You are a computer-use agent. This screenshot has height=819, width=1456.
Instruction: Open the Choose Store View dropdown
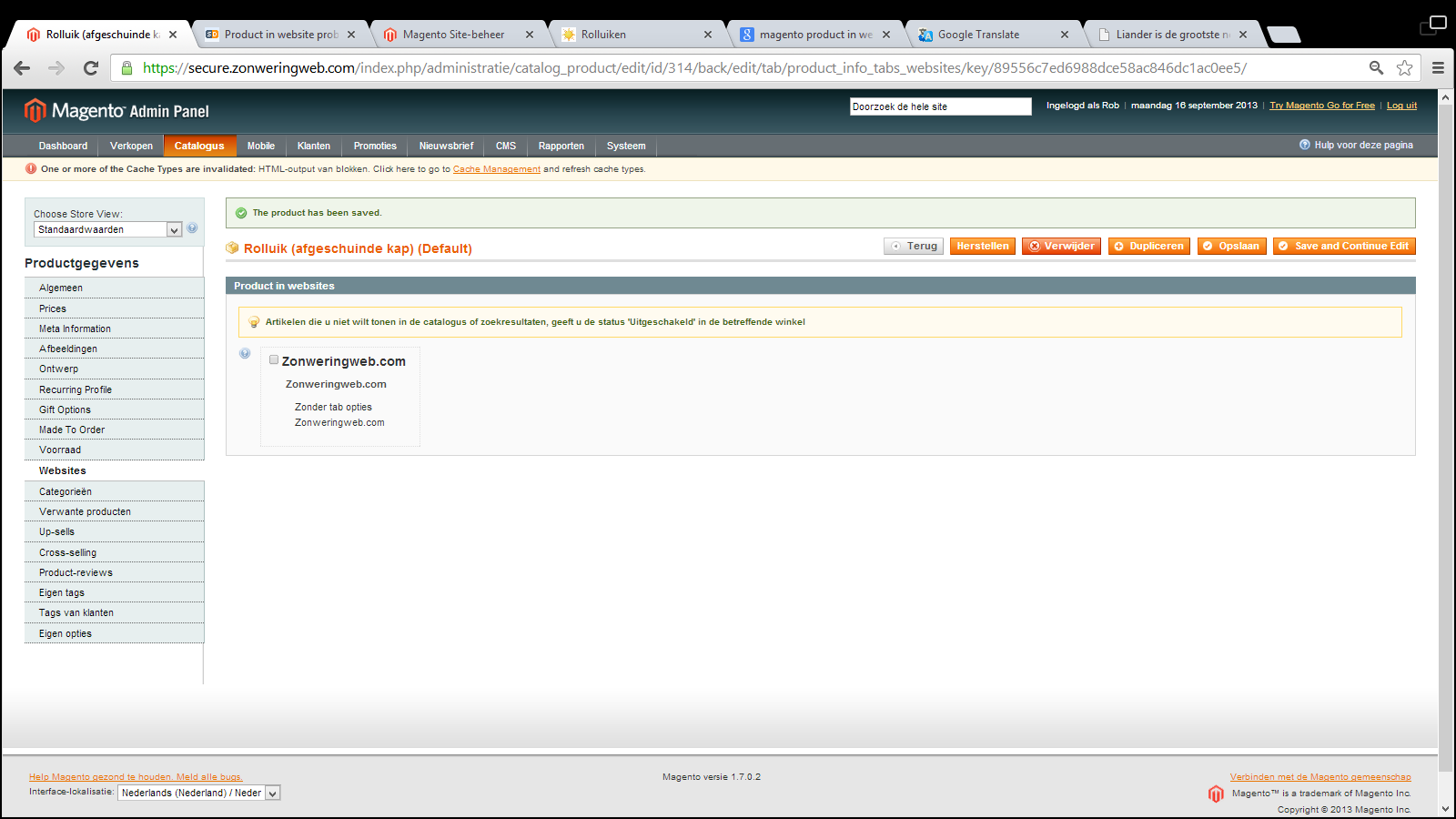[x=108, y=229]
